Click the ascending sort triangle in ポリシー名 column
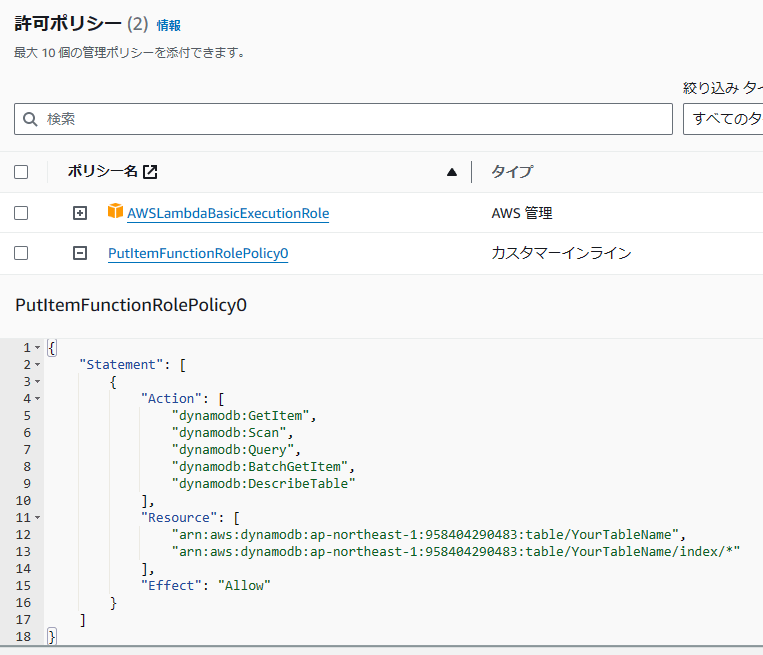 [452, 172]
